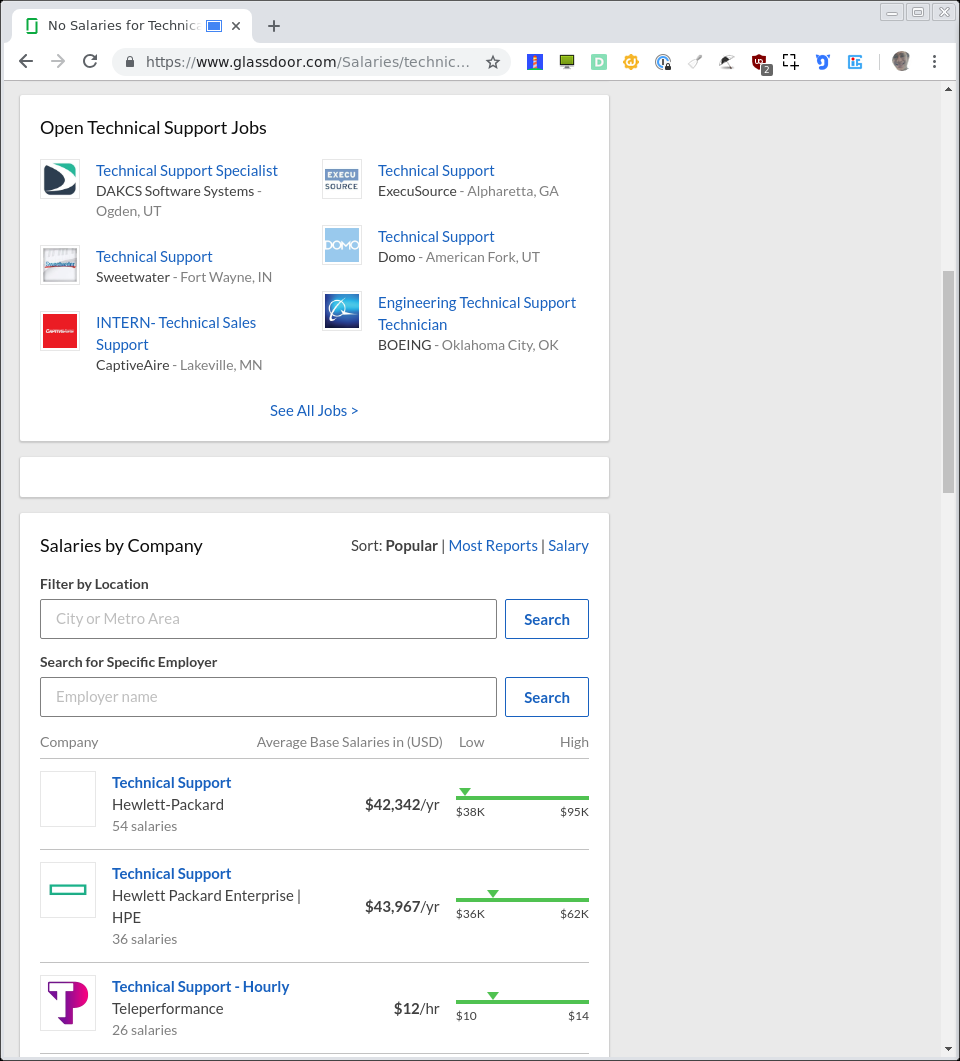Click Search button next to location field
Image resolution: width=960 pixels, height=1061 pixels.
547,618
